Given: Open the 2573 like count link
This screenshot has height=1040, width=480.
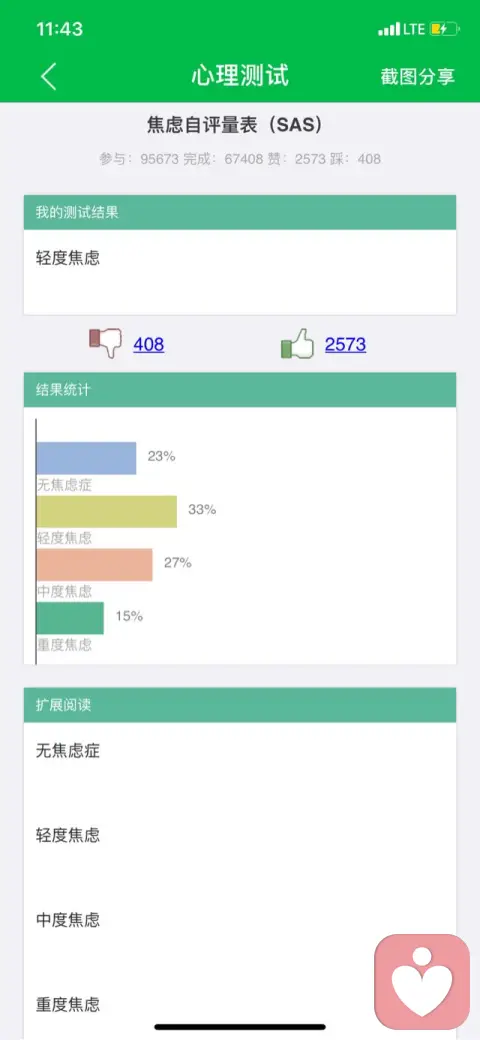Looking at the screenshot, I should click(x=345, y=344).
